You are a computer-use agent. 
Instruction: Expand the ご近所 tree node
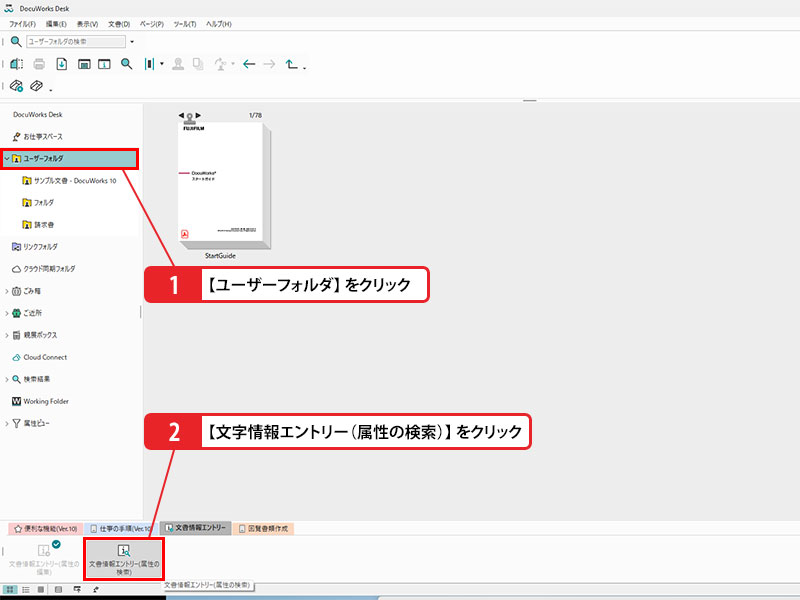pyautogui.click(x=6, y=313)
